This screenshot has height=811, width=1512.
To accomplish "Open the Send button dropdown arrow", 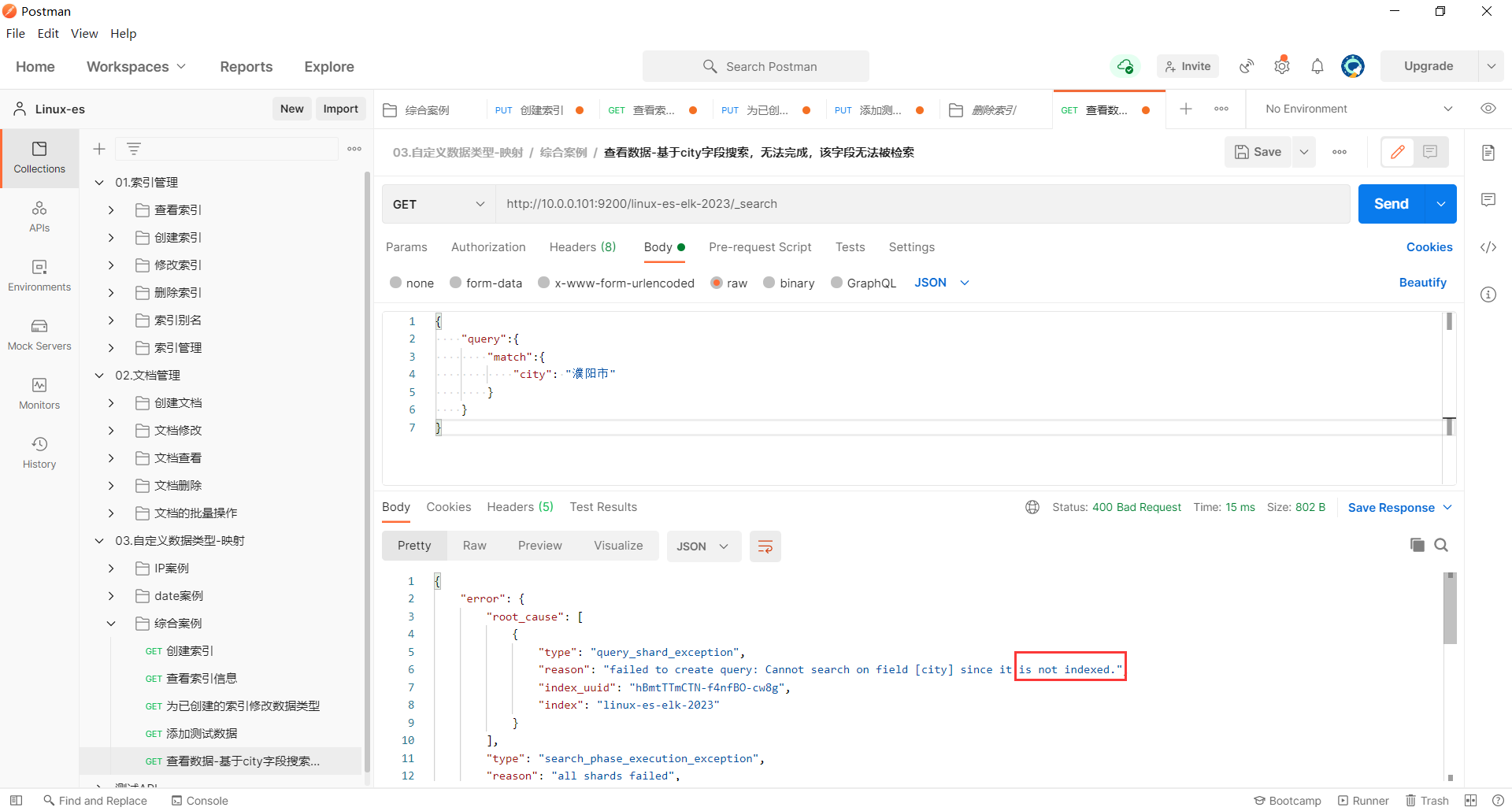I will (1441, 204).
